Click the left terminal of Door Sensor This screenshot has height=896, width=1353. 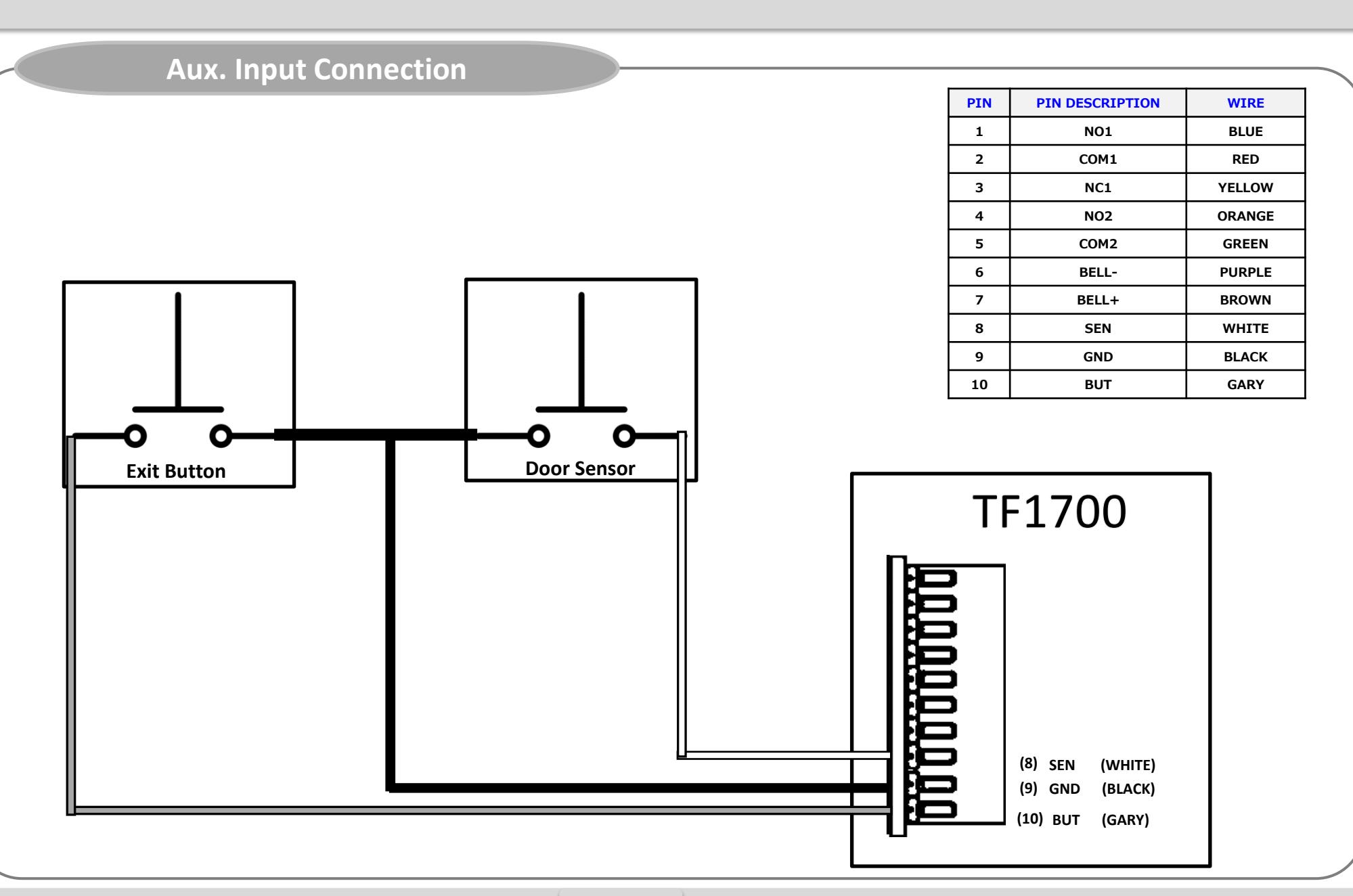tap(539, 436)
